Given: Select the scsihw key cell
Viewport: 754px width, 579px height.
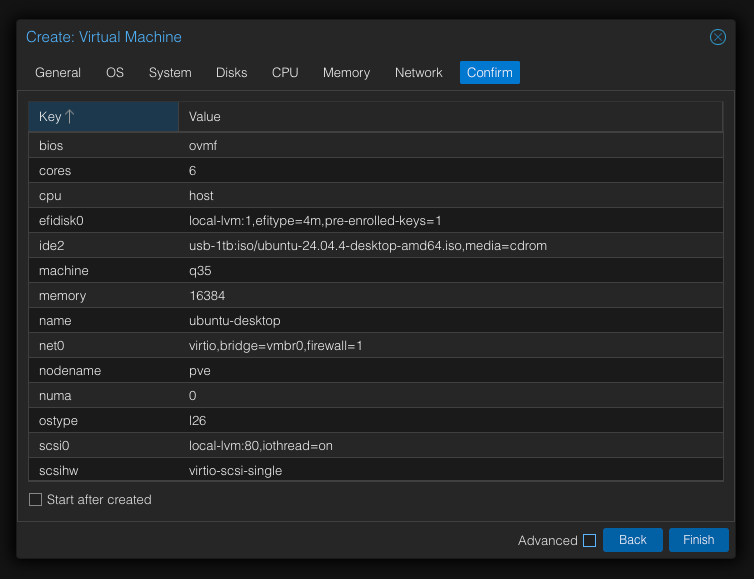Looking at the screenshot, I should point(103,470).
